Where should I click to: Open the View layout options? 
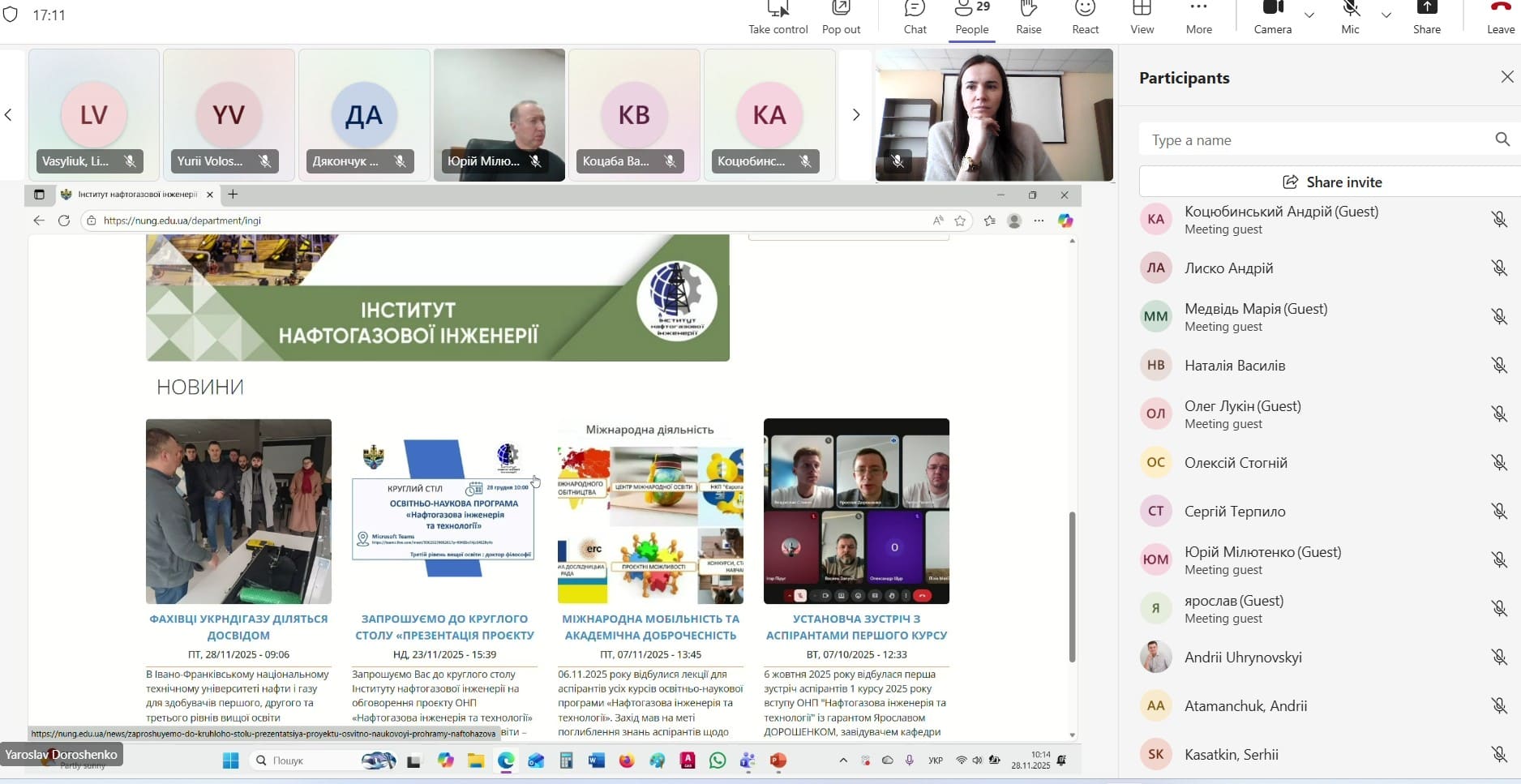[1142, 16]
